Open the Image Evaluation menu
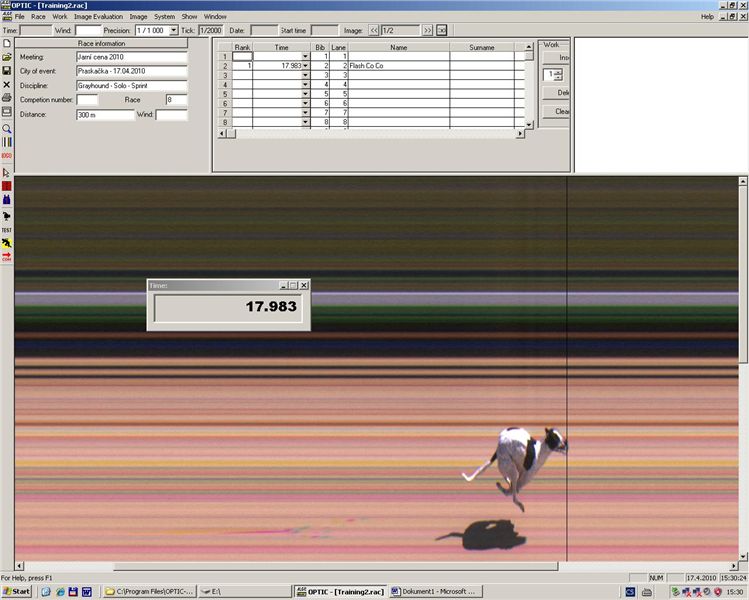The height and width of the screenshot is (600, 749). tap(98, 16)
